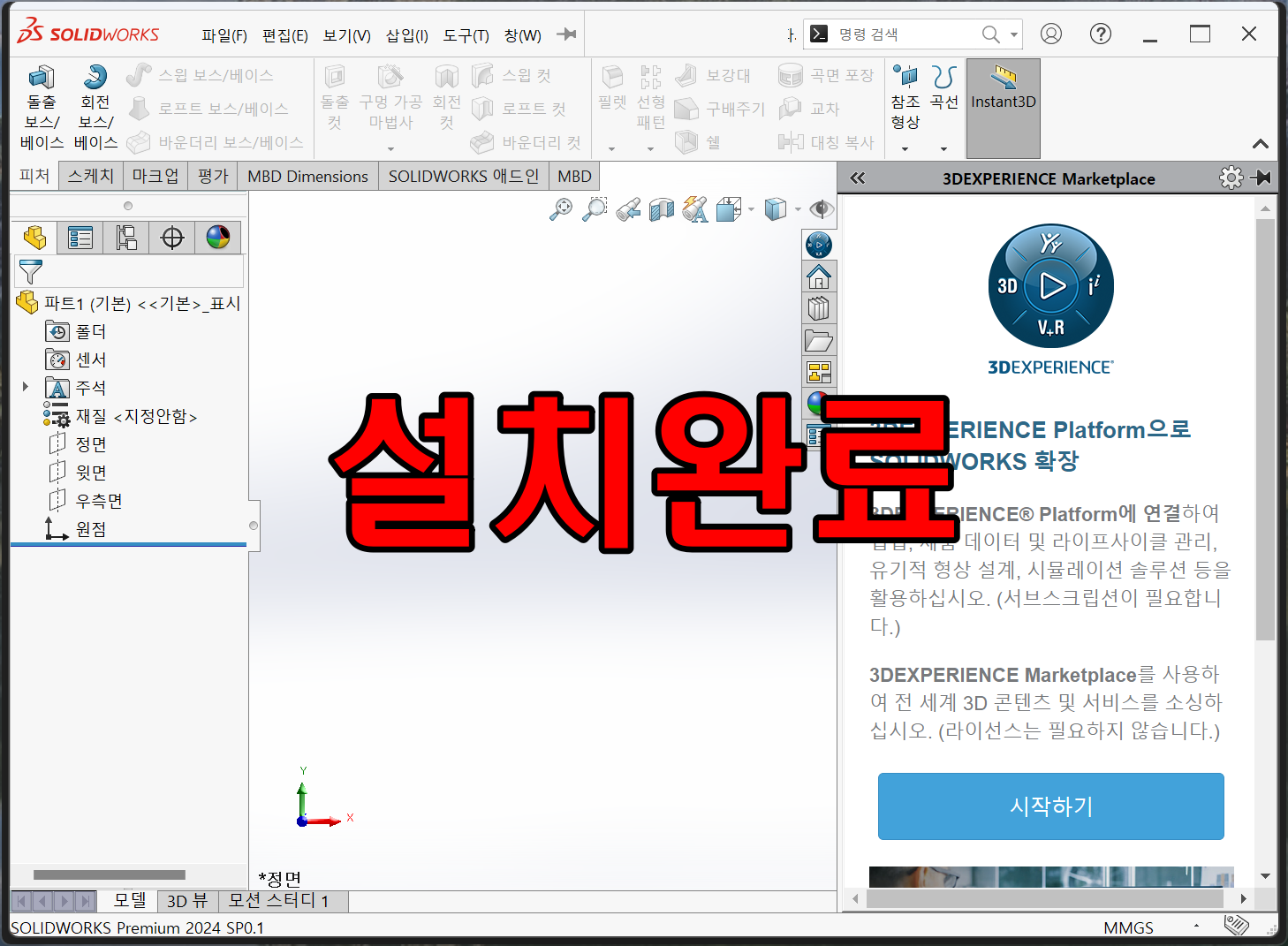
Task: Click the Previous View icon
Action: coord(628,209)
